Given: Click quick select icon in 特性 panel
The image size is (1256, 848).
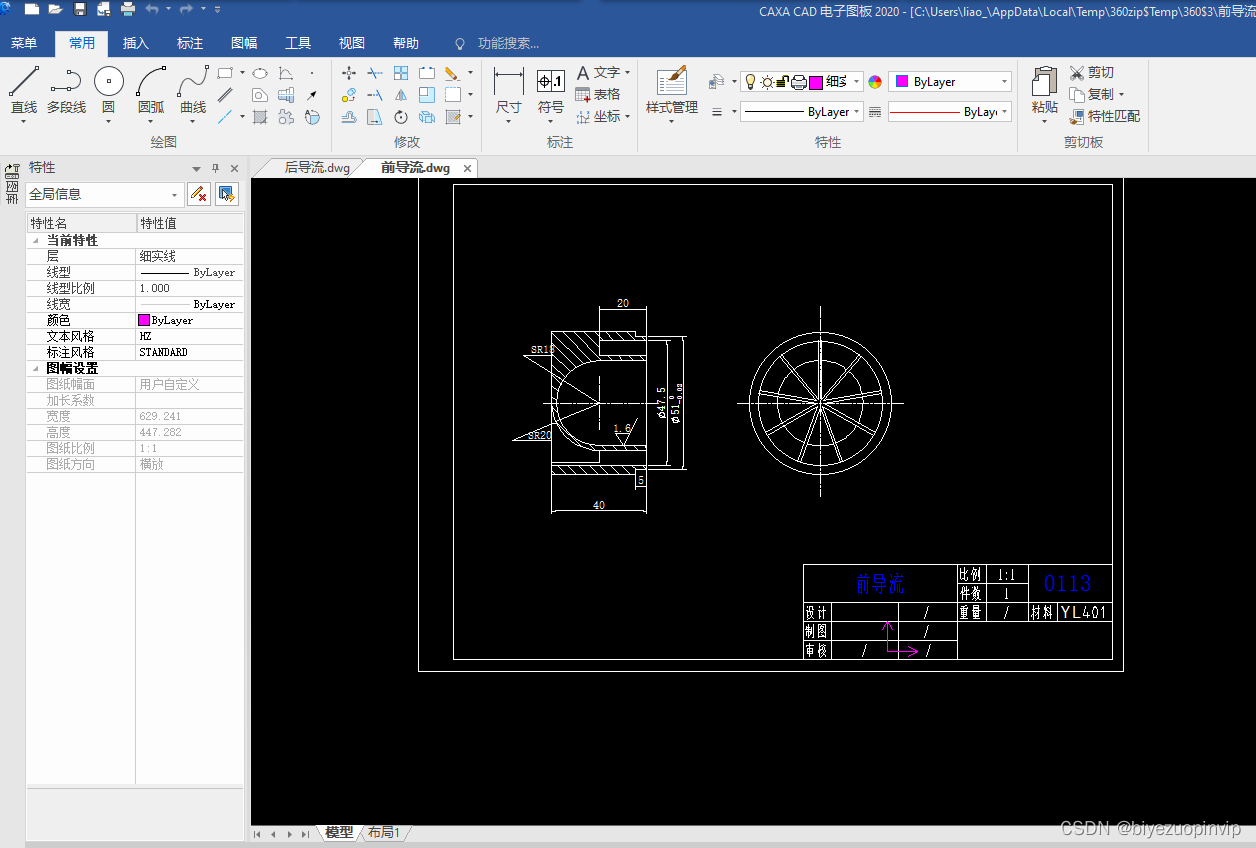Looking at the screenshot, I should click(x=227, y=194).
